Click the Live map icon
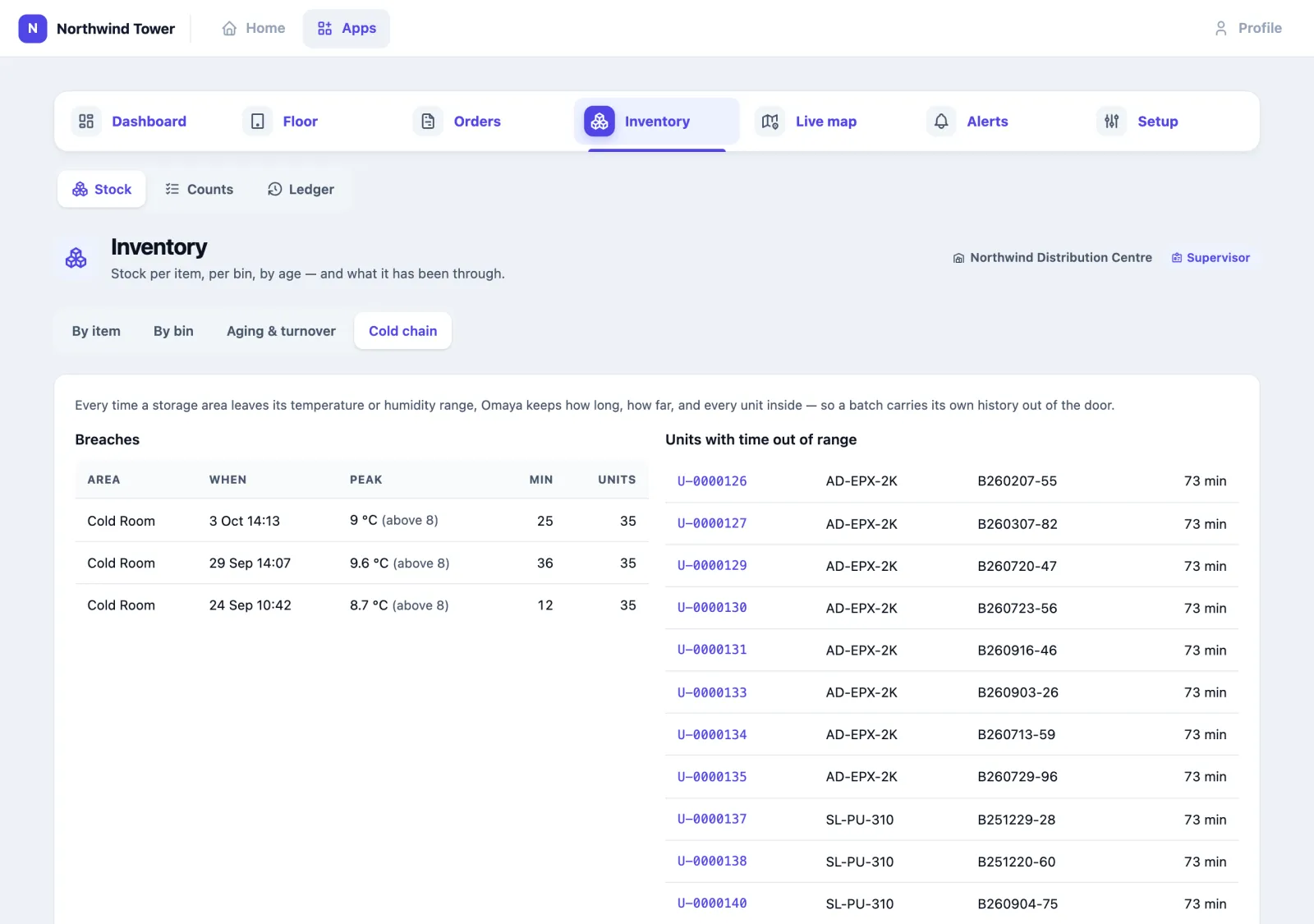Screen dimensions: 1314x924 pyautogui.click(x=770, y=122)
